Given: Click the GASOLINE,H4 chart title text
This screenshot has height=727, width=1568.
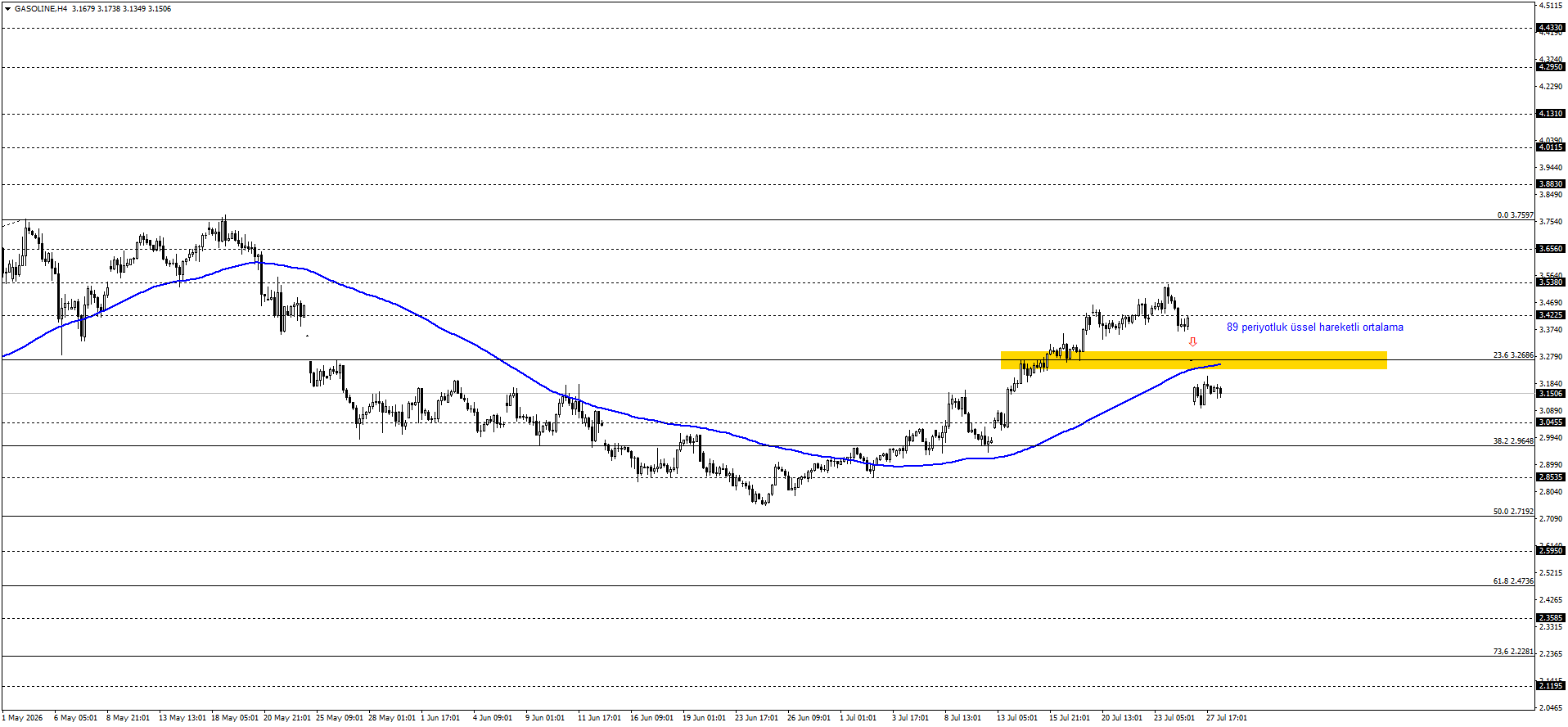Looking at the screenshot, I should 42,9.
